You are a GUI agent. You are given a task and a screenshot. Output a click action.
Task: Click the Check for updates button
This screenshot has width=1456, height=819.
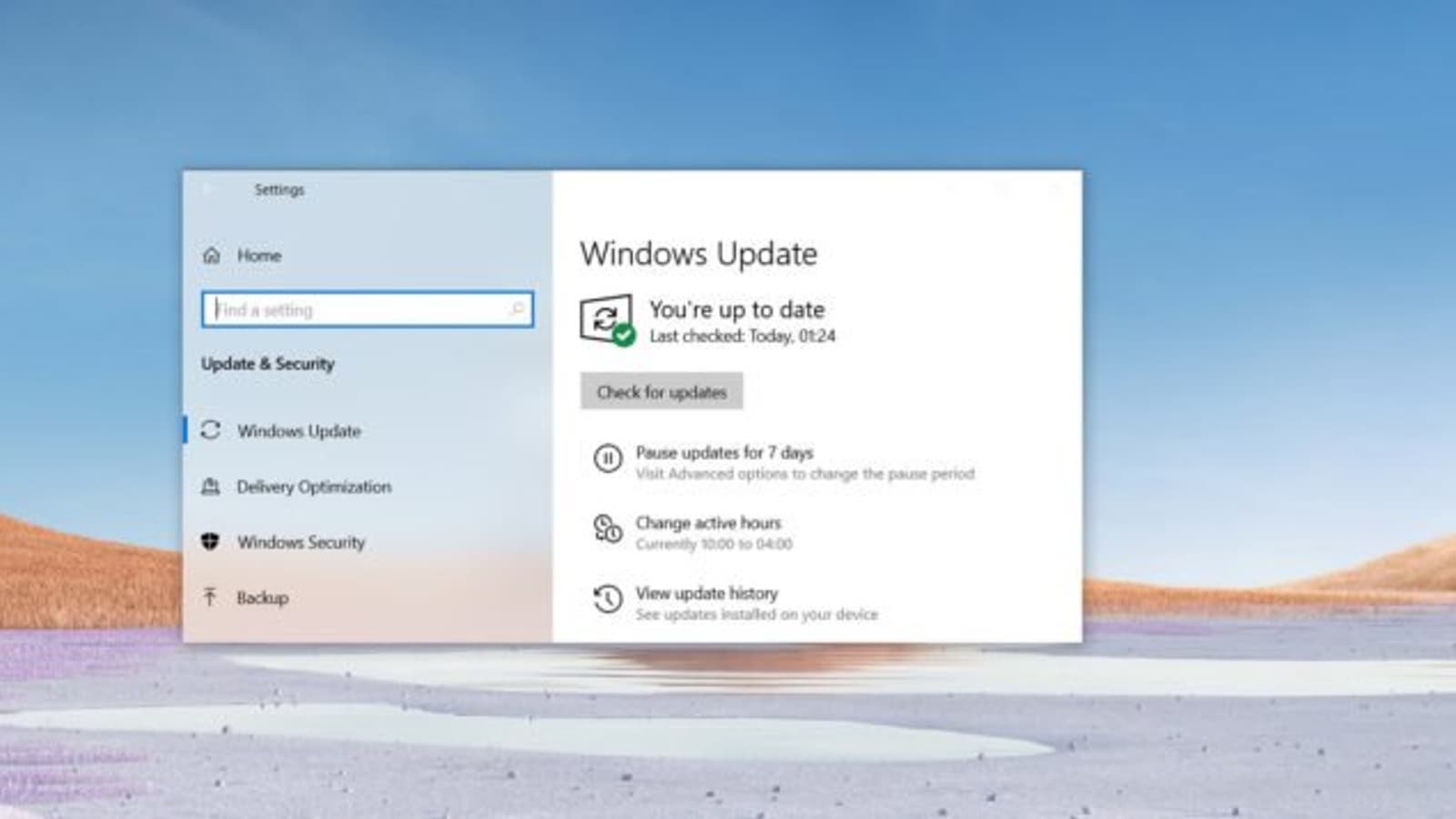click(x=662, y=391)
